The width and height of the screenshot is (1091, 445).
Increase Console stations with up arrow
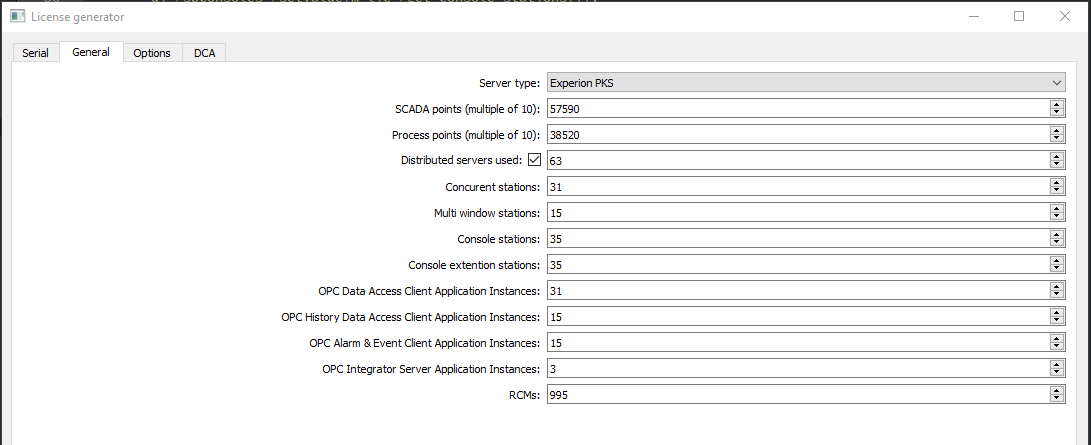(x=1057, y=235)
